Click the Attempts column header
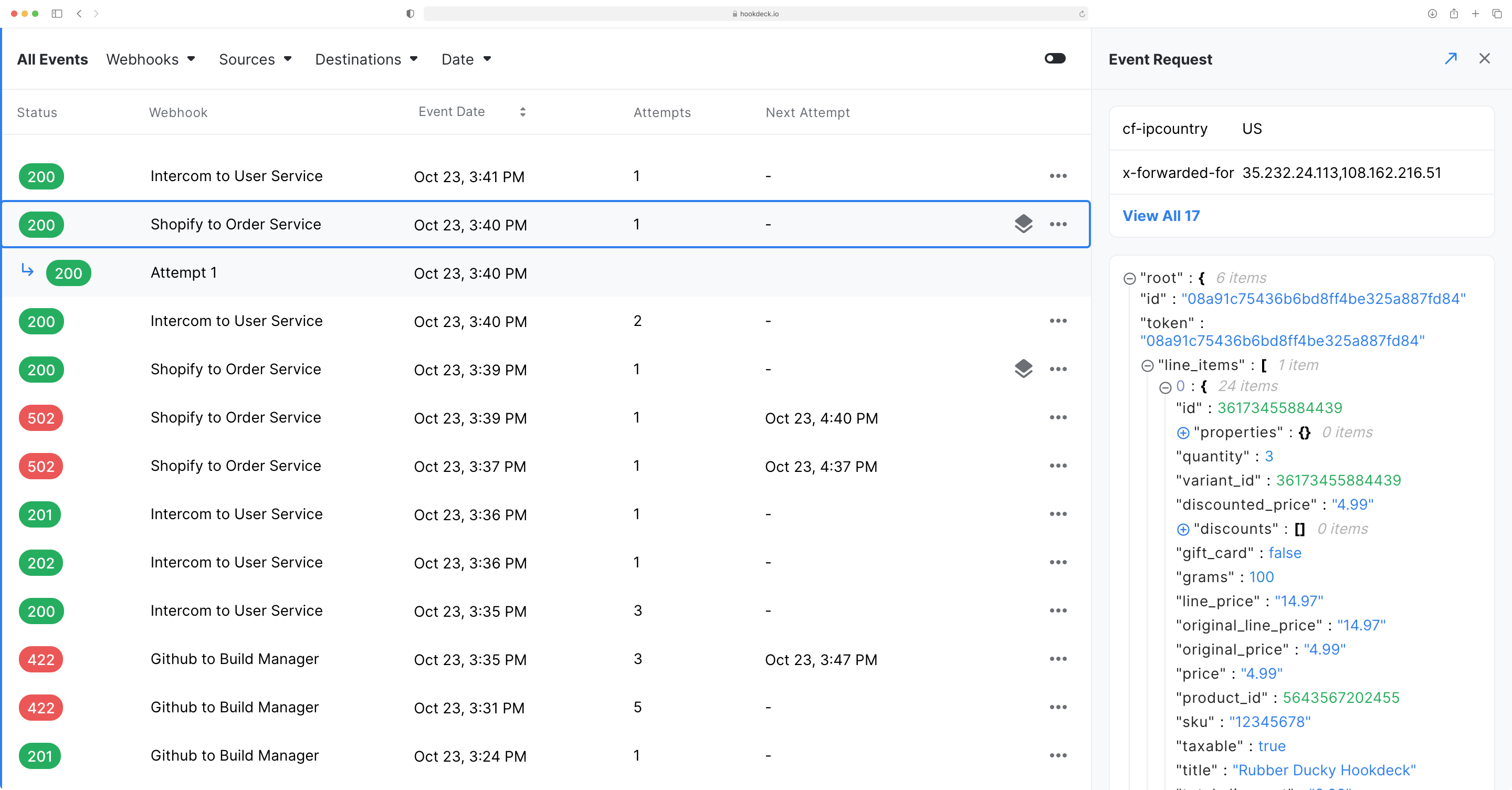Viewport: 1512px width, 790px height. pos(662,112)
